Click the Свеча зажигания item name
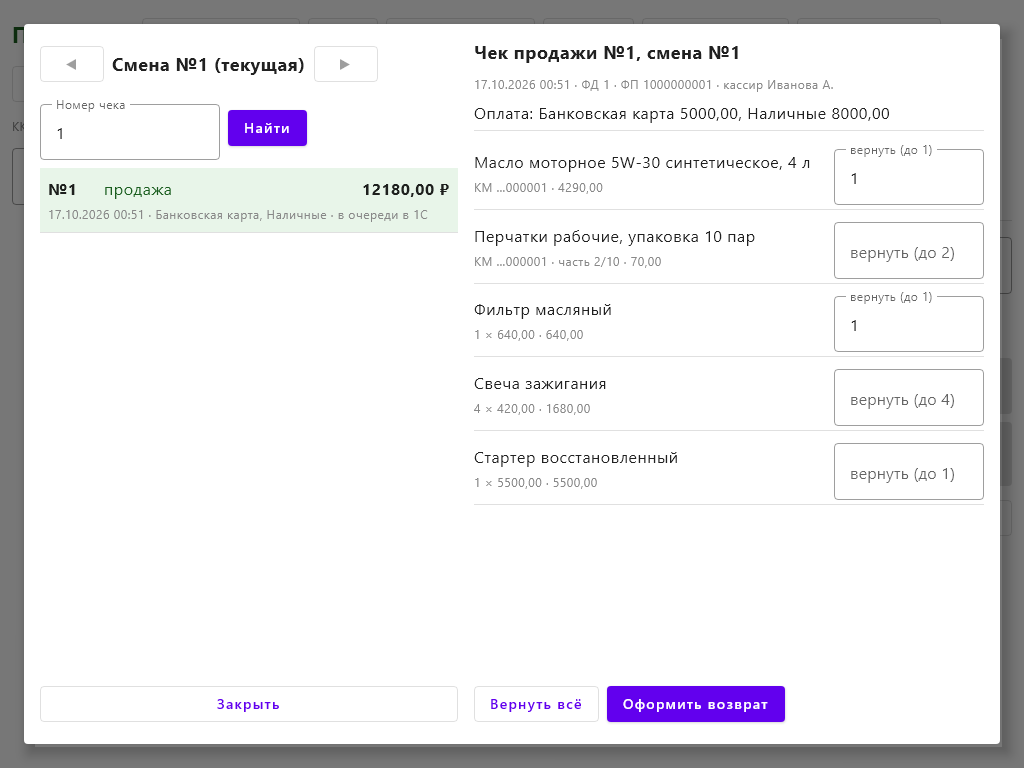1024x768 pixels. [x=540, y=384]
